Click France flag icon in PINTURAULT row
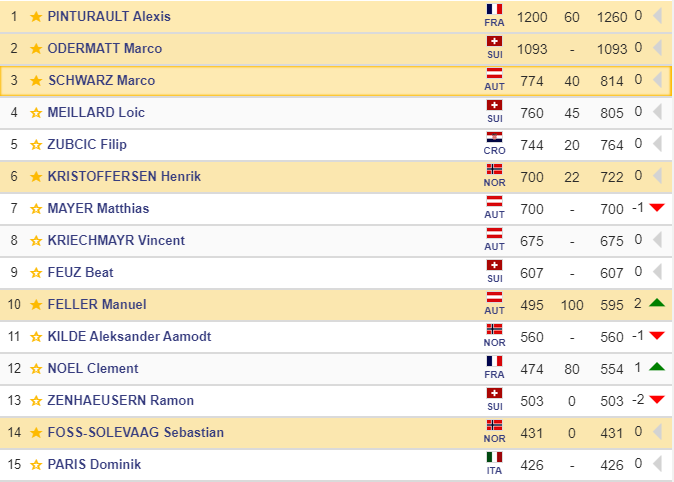 point(494,11)
